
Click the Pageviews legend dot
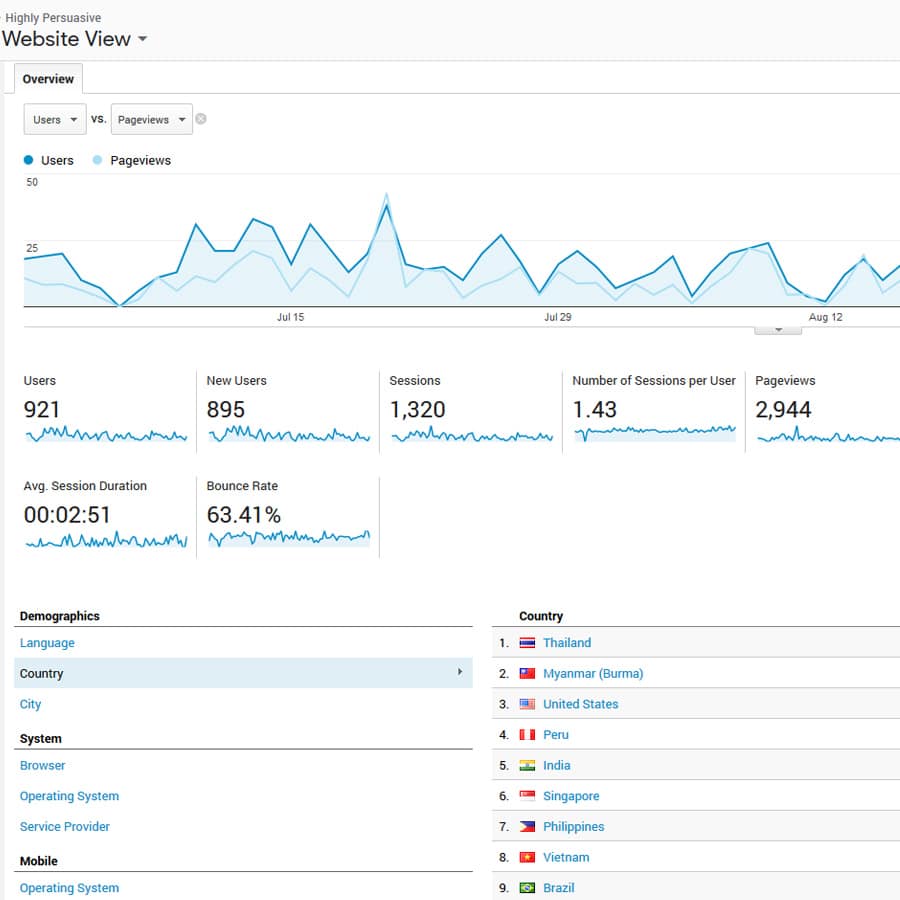tap(98, 160)
